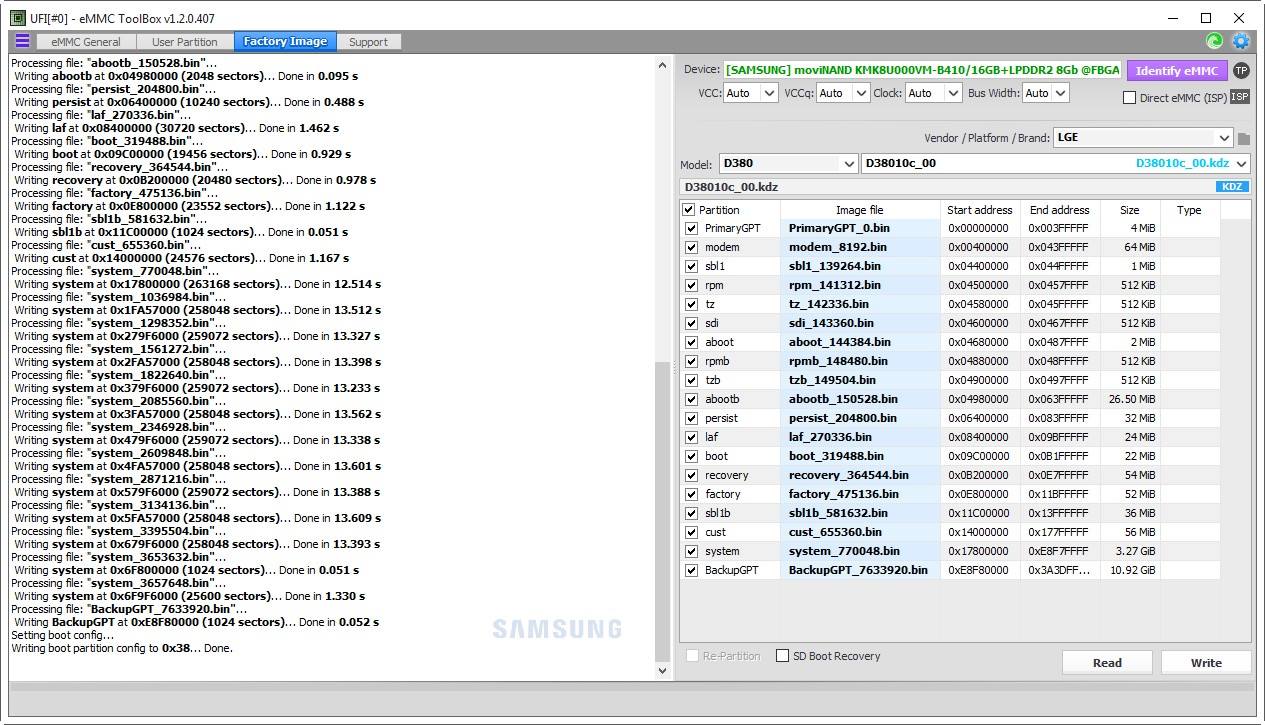Select image file "recovery_364544.bin"
The image size is (1265, 725).
[849, 475]
